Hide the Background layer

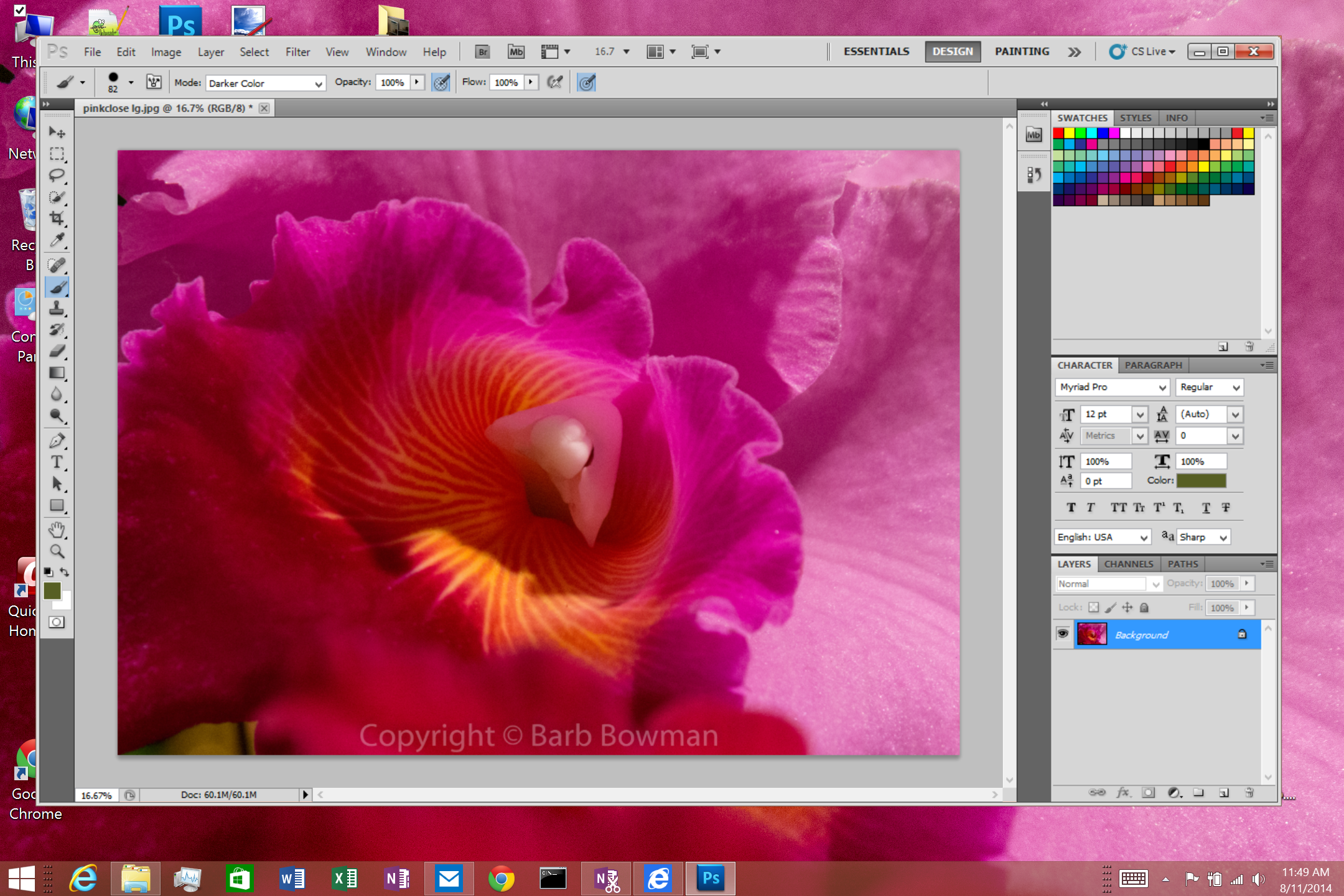(x=1063, y=634)
